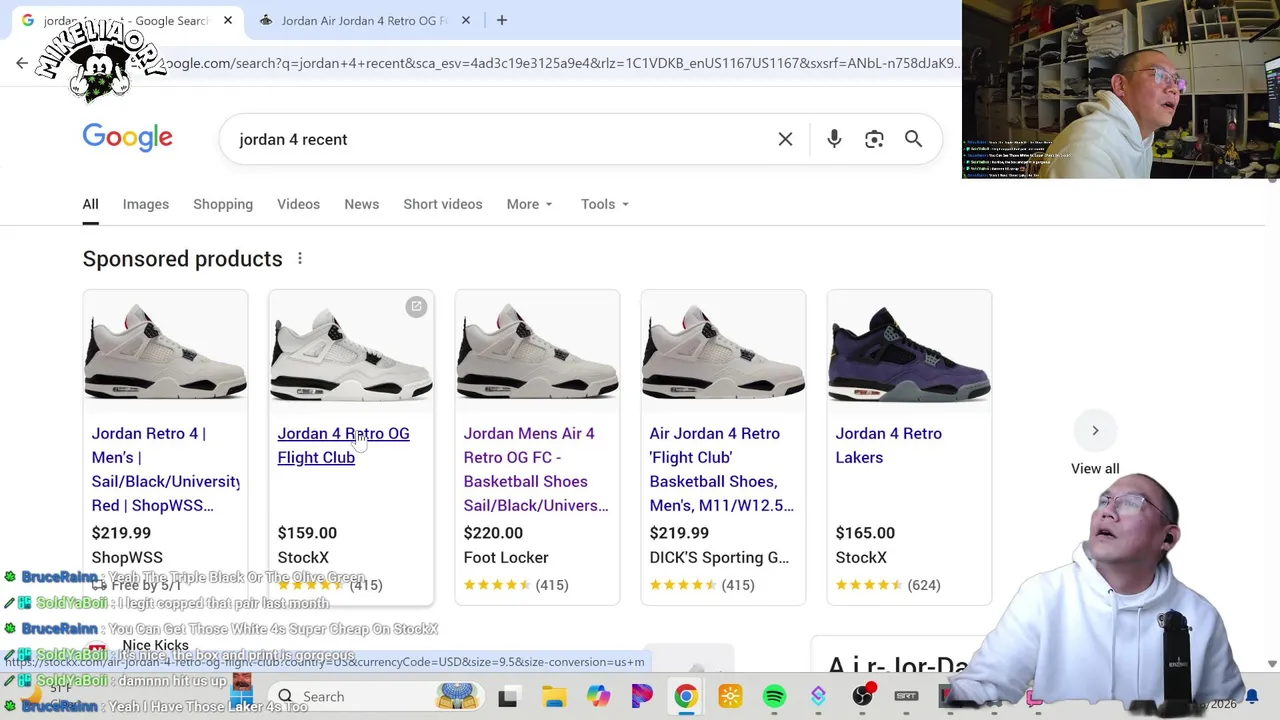Expand the More search filters dropdown
1280x720 pixels.
[529, 204]
